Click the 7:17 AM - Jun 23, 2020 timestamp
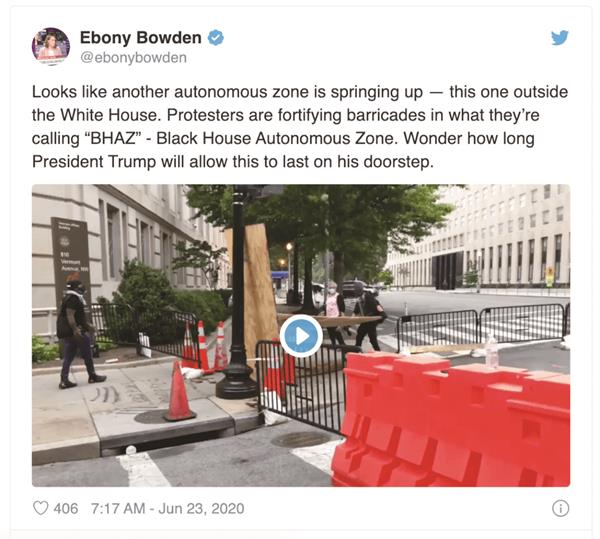The image size is (600, 539). (168, 508)
